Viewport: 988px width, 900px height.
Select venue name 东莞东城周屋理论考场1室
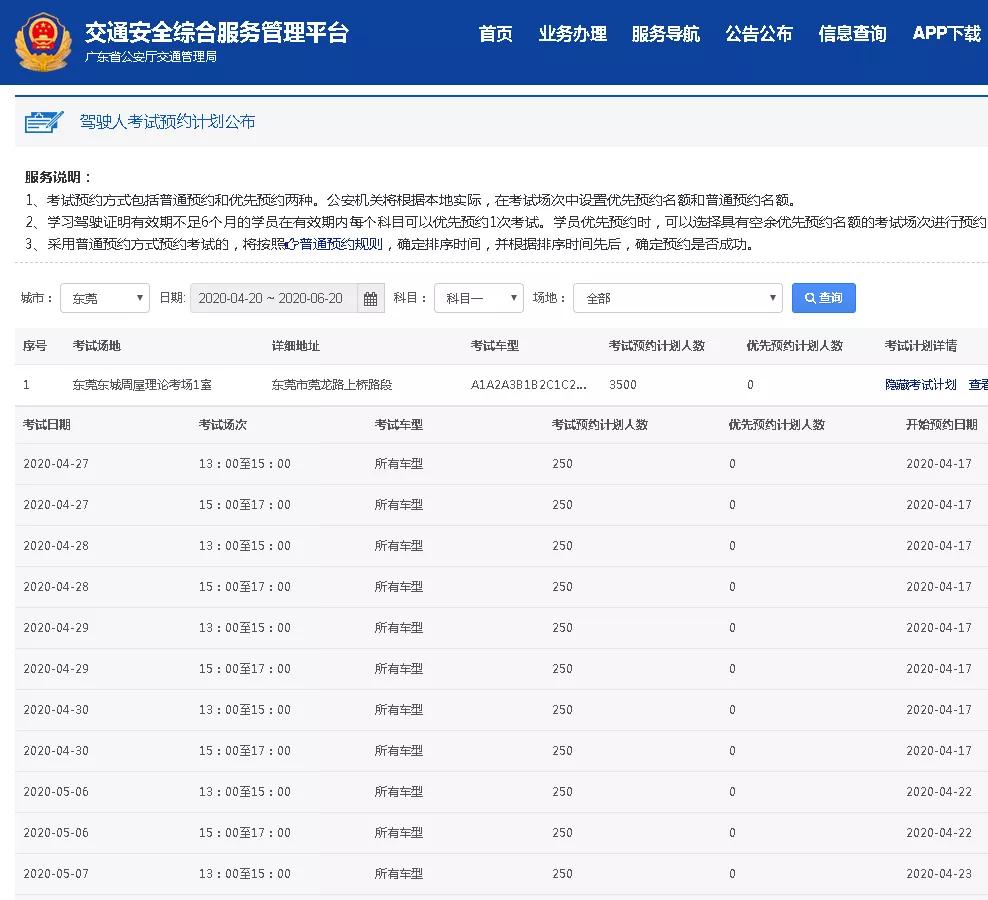[x=142, y=384]
